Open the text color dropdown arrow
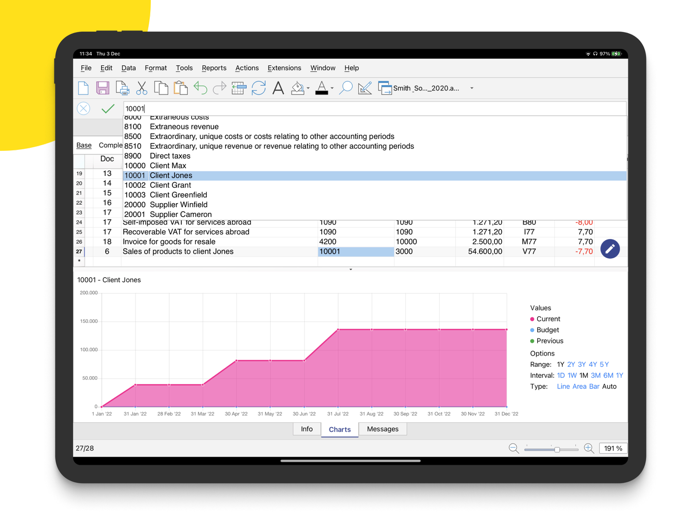This screenshot has height=525, width=700. click(332, 88)
